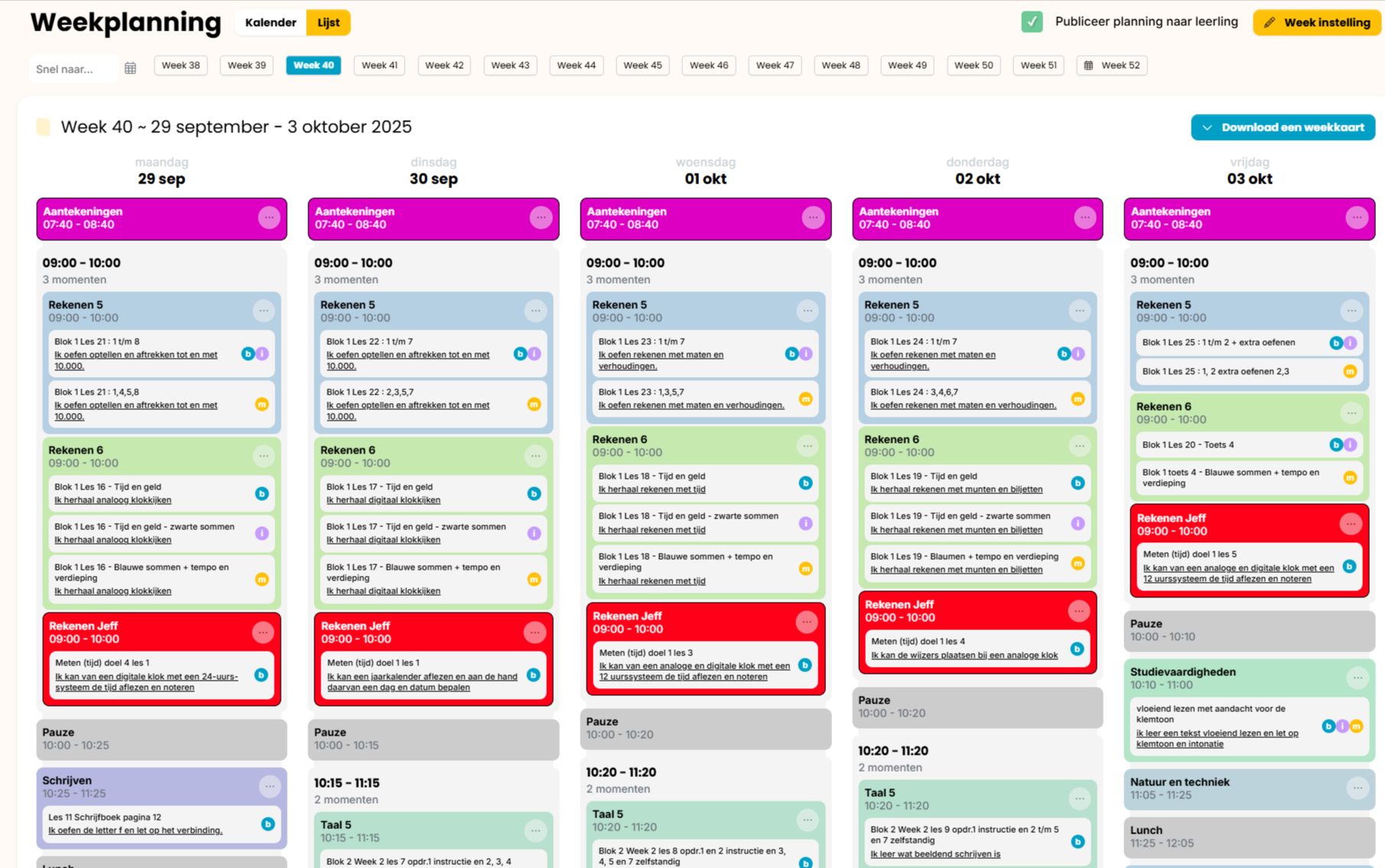Select the Lijst view toggle
The image size is (1385, 868).
[x=328, y=23]
